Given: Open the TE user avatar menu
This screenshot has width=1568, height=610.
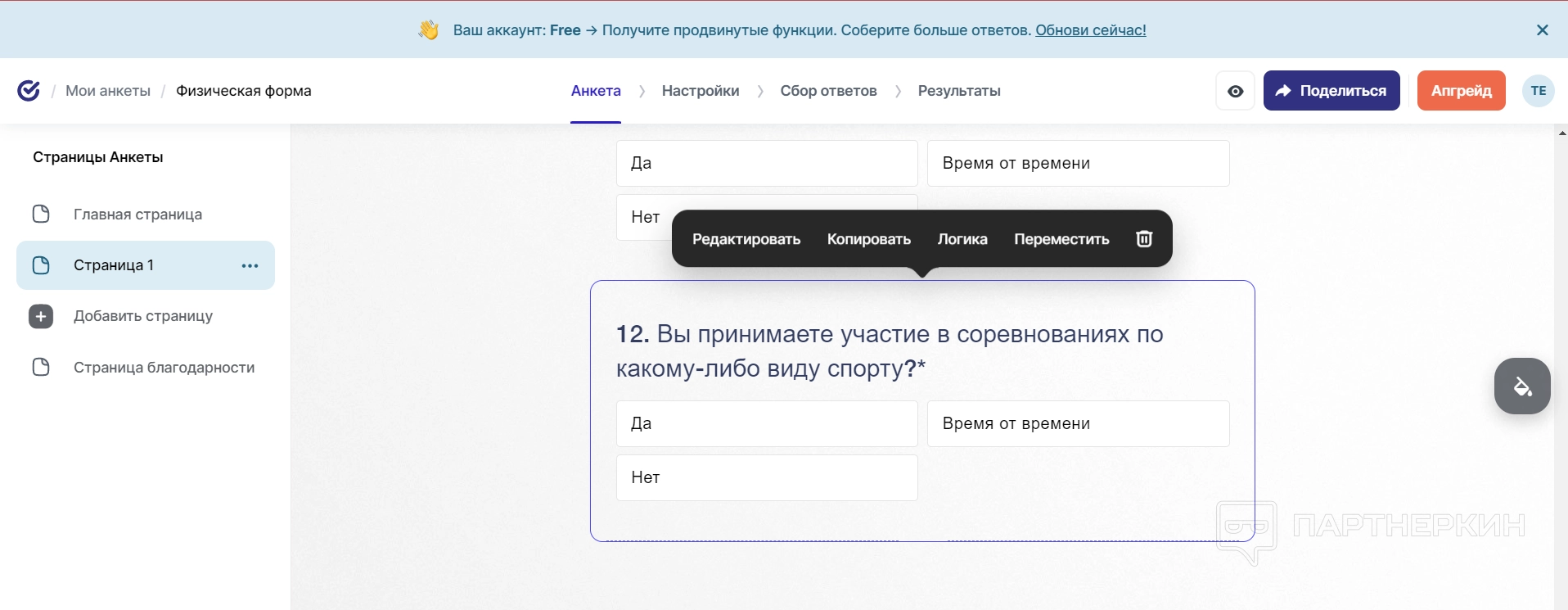Looking at the screenshot, I should [1538, 91].
